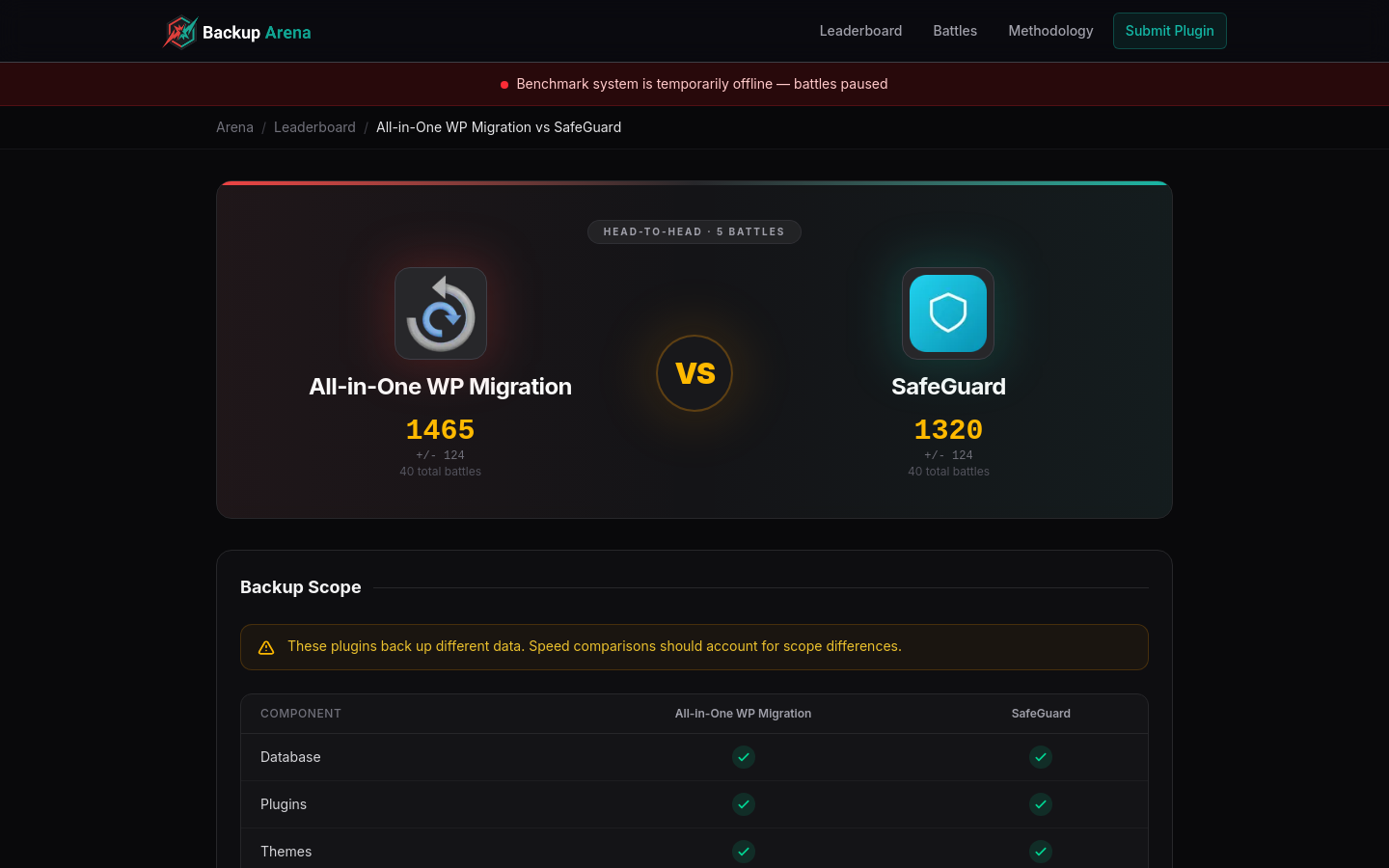Click the 1320 rating score
The height and width of the screenshot is (868, 1389).
point(948,429)
